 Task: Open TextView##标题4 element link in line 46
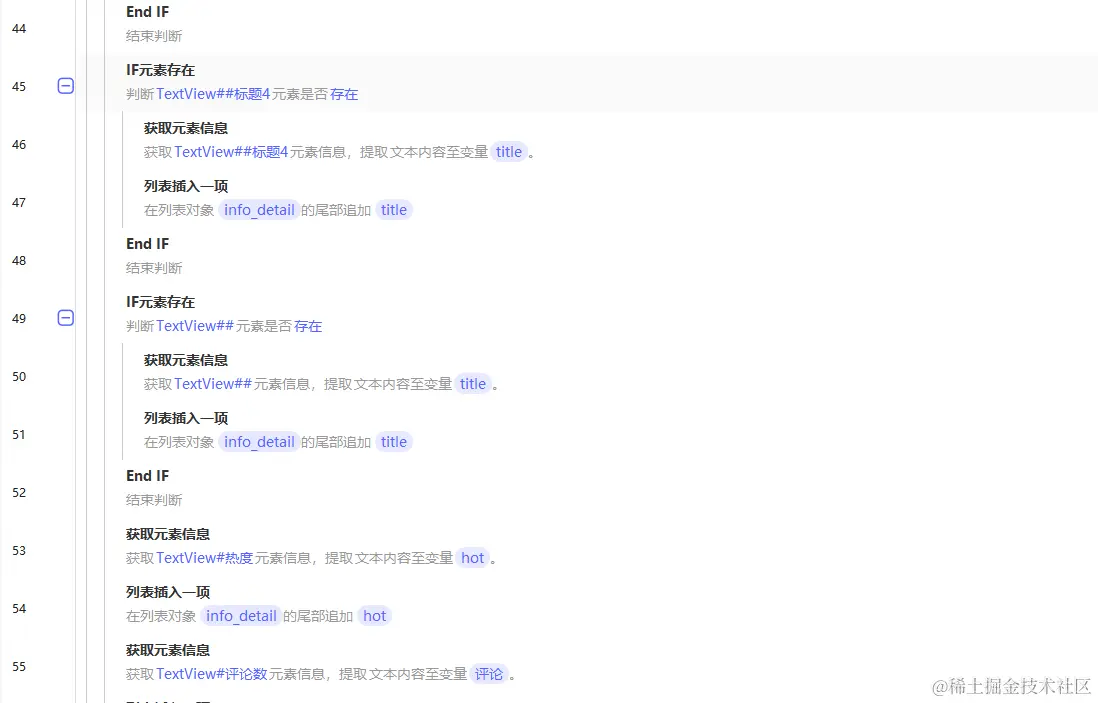click(x=231, y=152)
